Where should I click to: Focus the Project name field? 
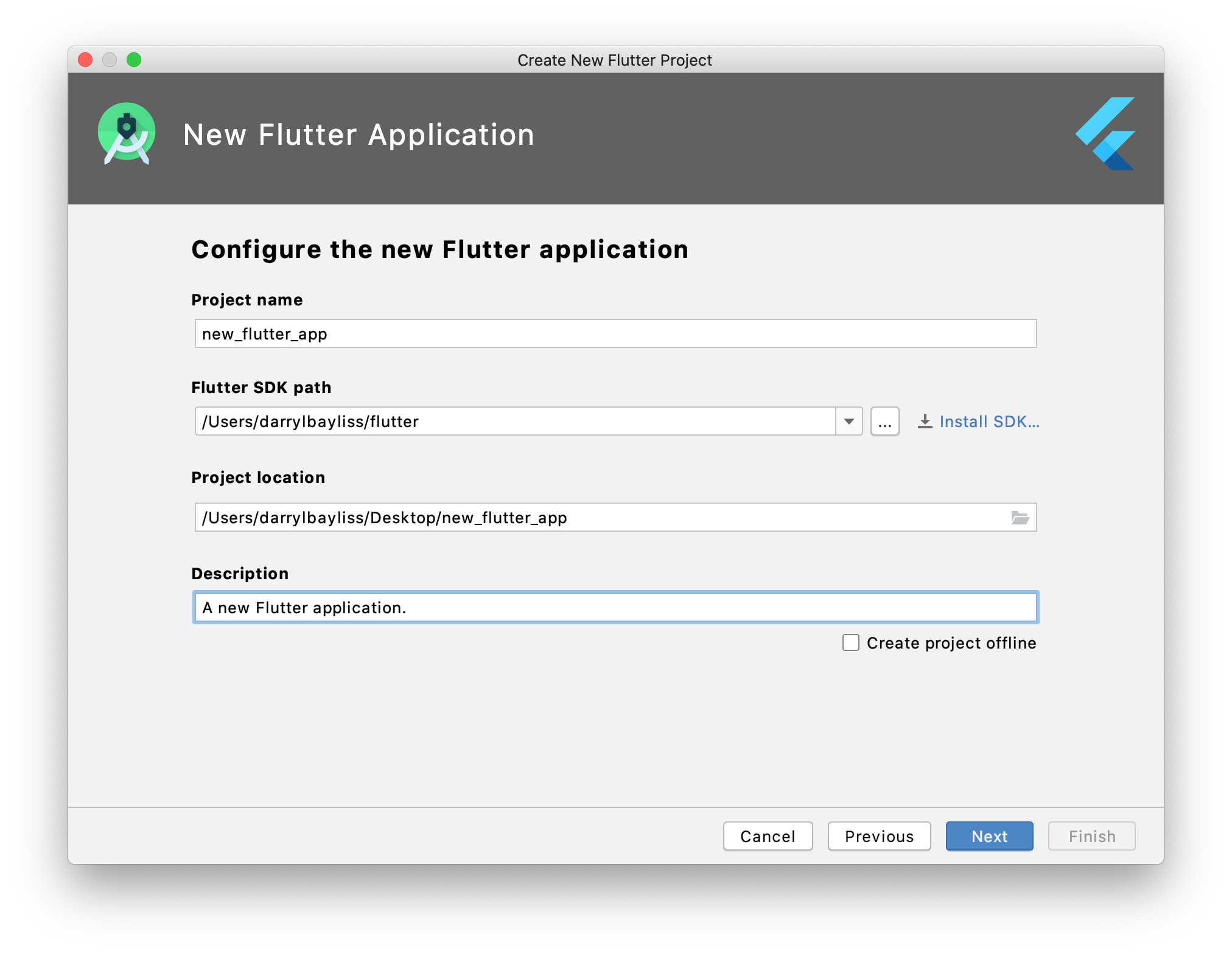(x=615, y=333)
